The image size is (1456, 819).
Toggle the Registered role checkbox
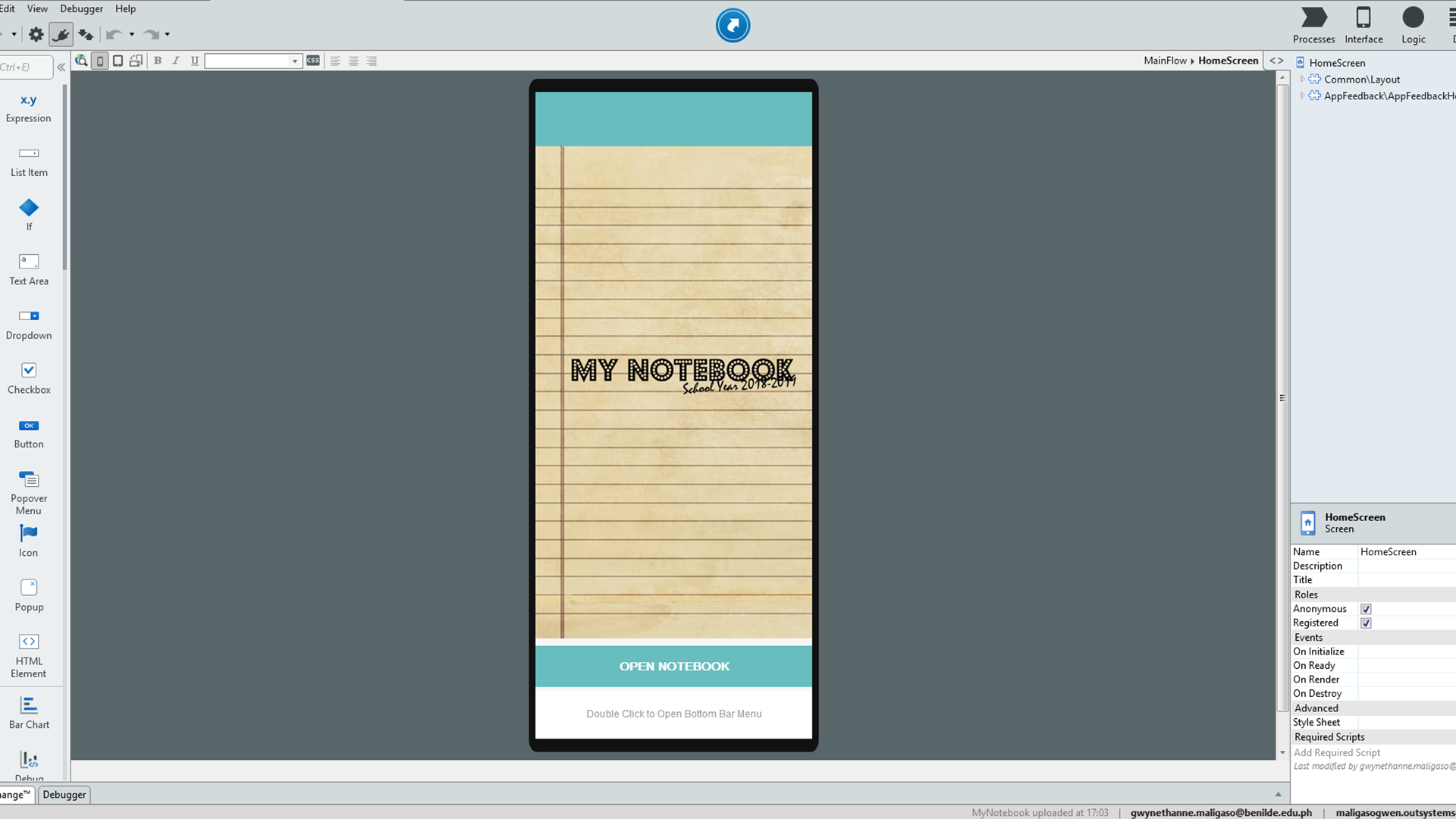pyautogui.click(x=1366, y=623)
